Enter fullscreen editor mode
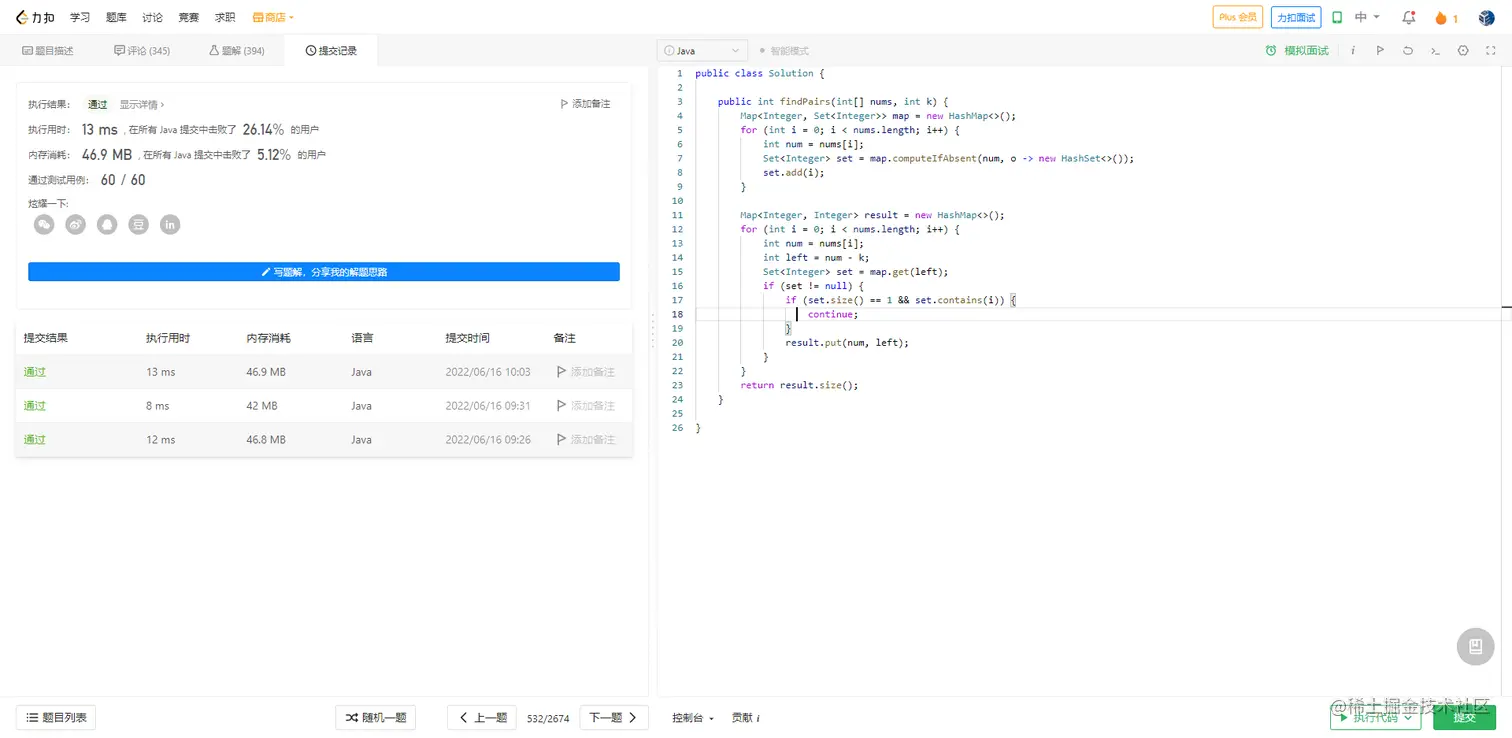Image resolution: width=1512 pixels, height=738 pixels. point(1491,51)
